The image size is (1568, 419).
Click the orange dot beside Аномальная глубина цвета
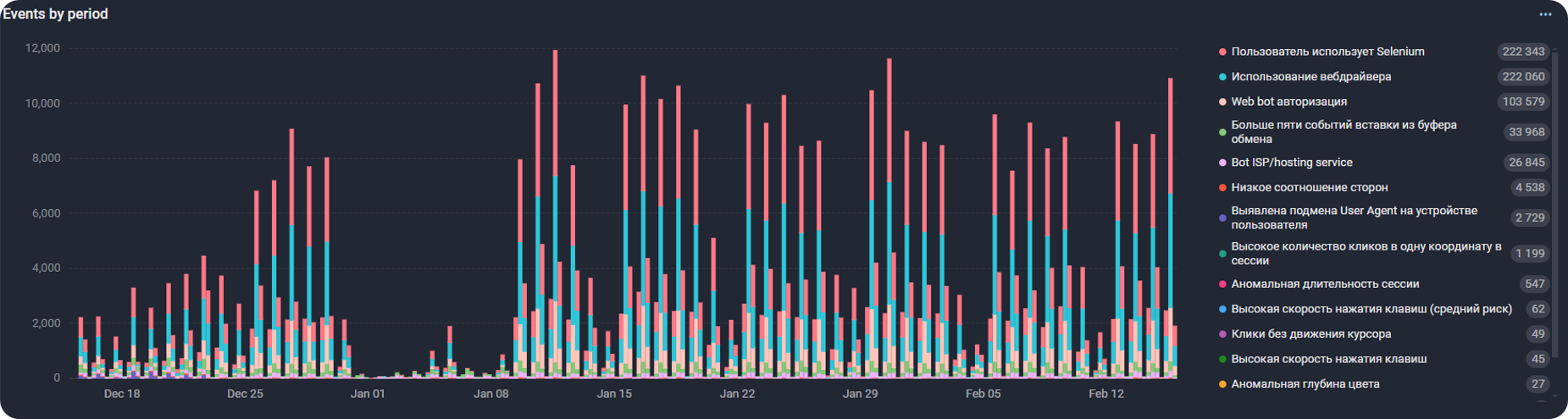tap(1222, 384)
